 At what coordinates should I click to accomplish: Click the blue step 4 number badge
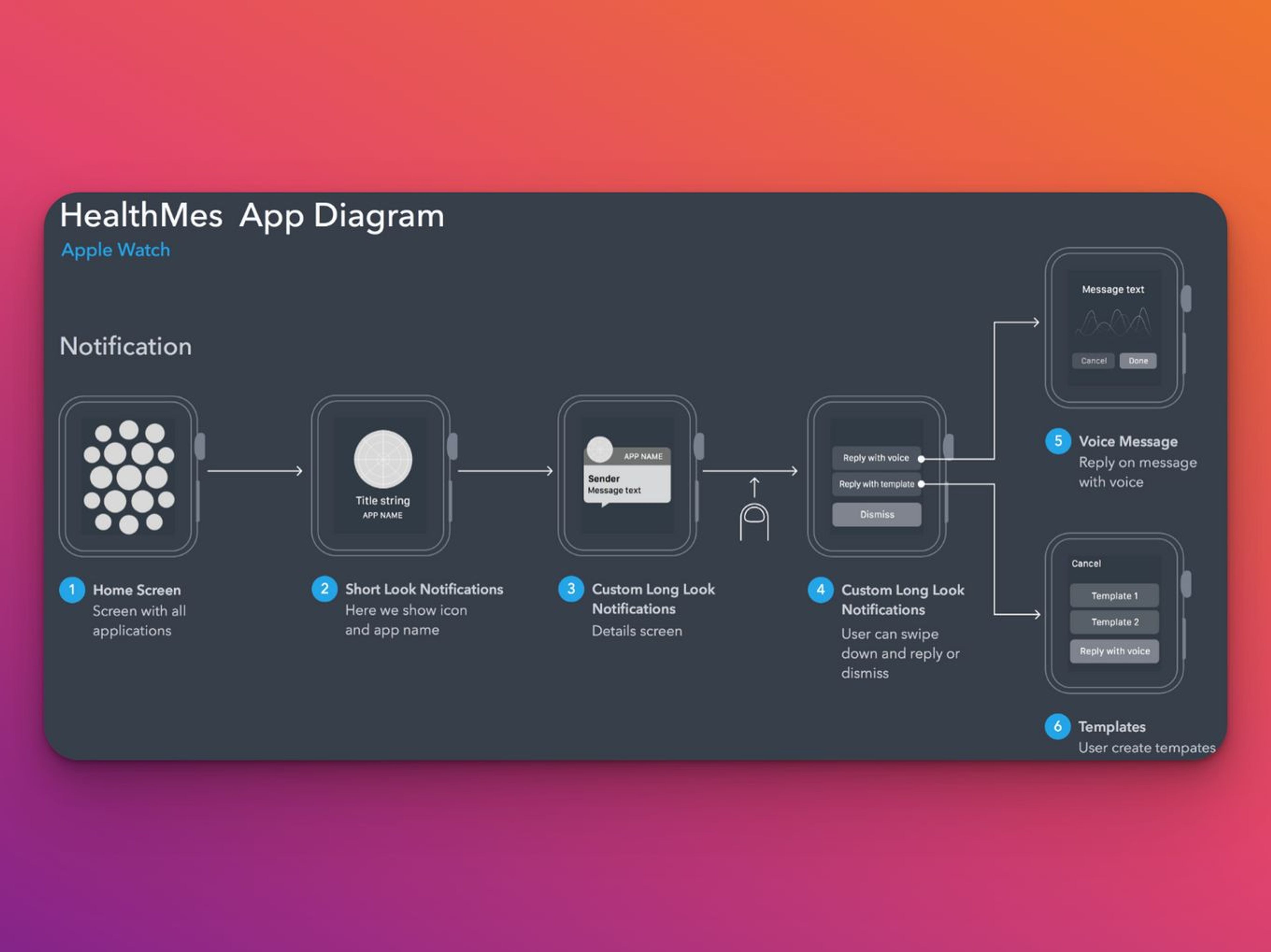coord(821,590)
